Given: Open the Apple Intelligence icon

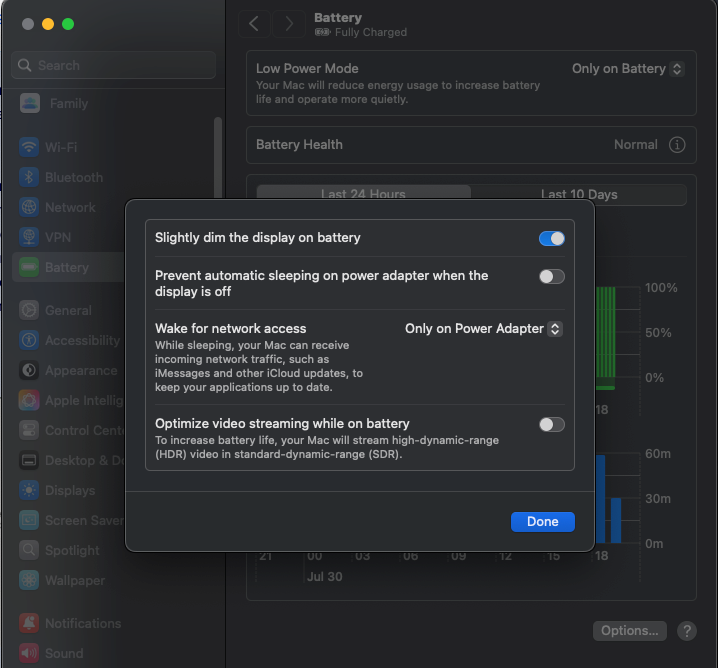Looking at the screenshot, I should (x=29, y=400).
